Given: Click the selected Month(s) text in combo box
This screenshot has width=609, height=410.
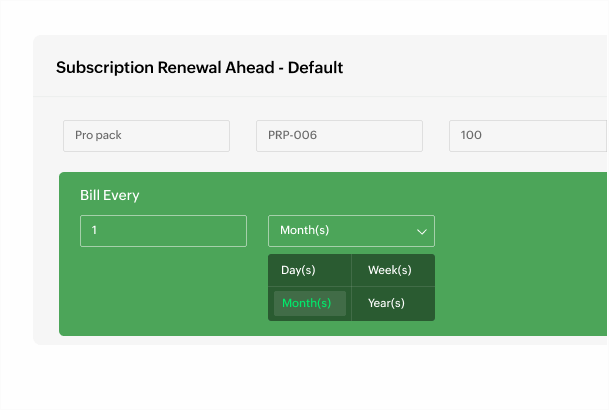Looking at the screenshot, I should point(305,231).
